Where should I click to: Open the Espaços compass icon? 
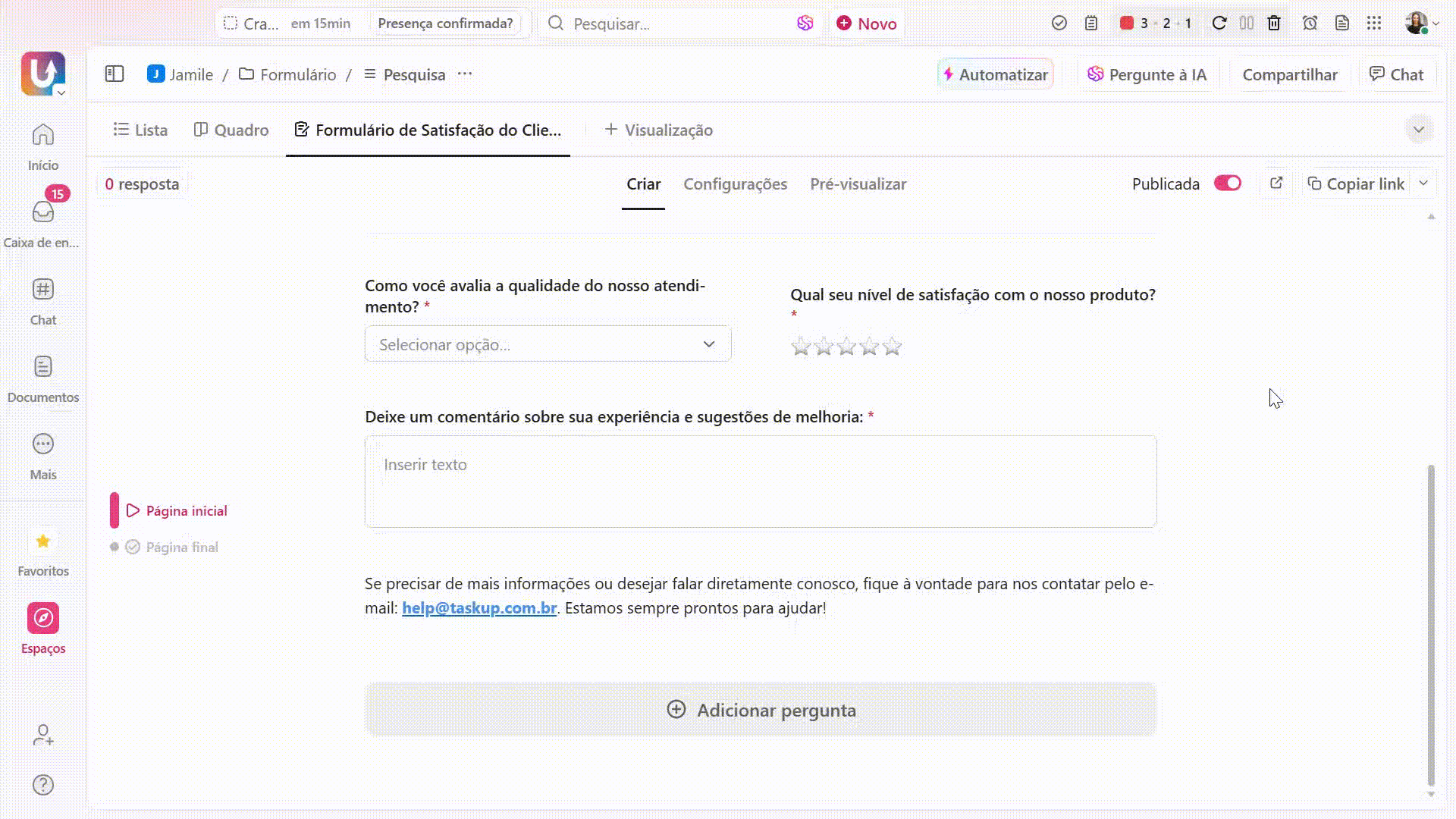(43, 618)
